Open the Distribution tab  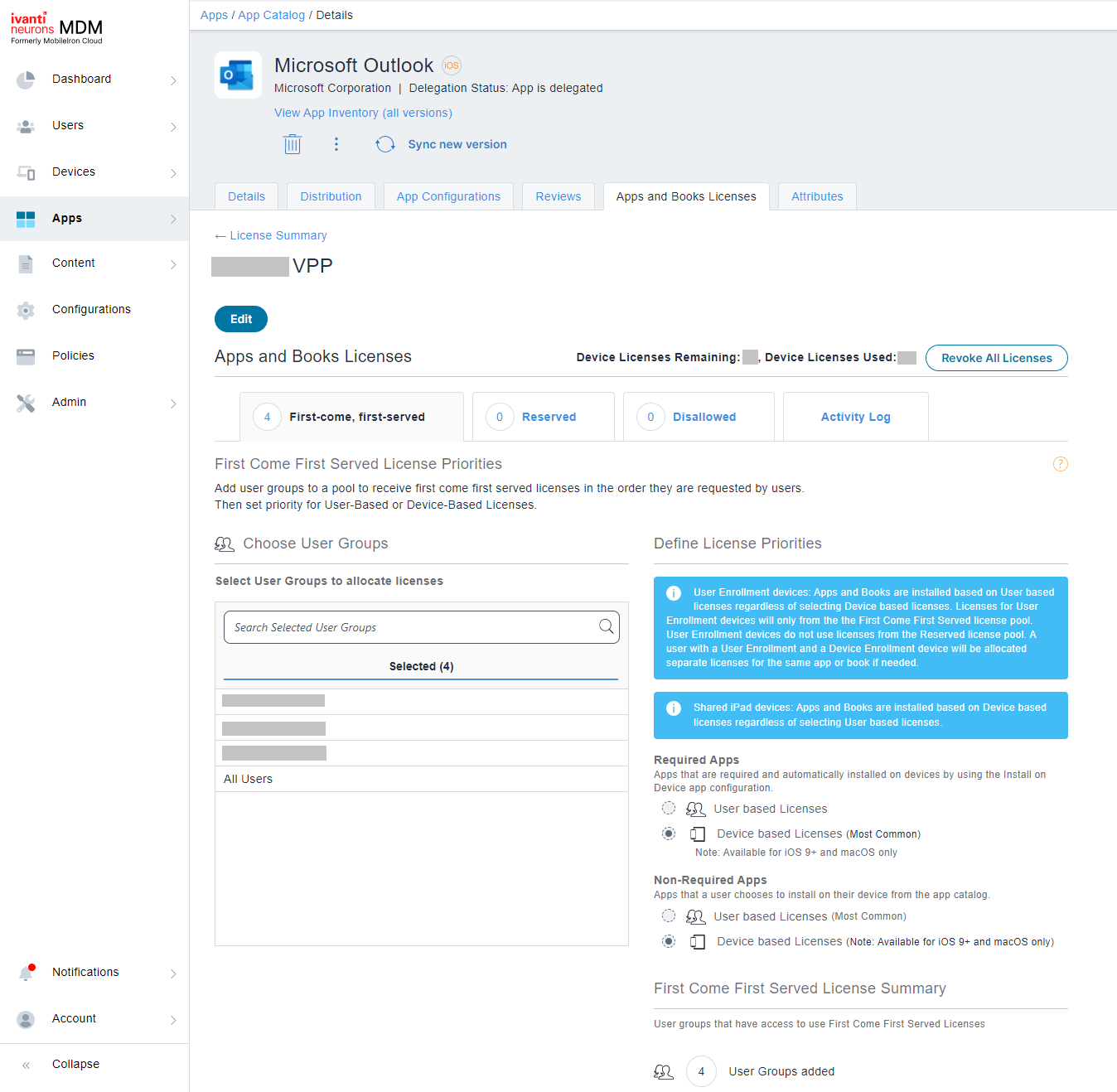tap(331, 196)
